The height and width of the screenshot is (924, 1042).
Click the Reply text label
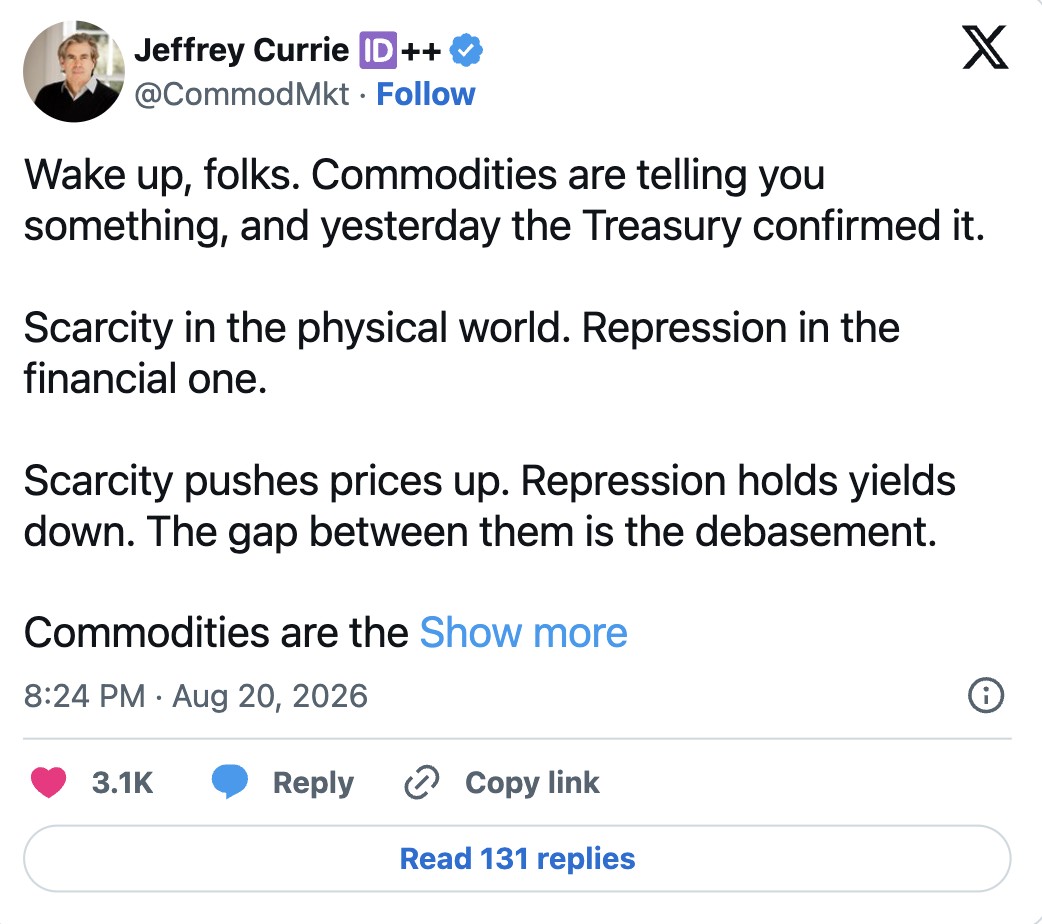coord(313,783)
